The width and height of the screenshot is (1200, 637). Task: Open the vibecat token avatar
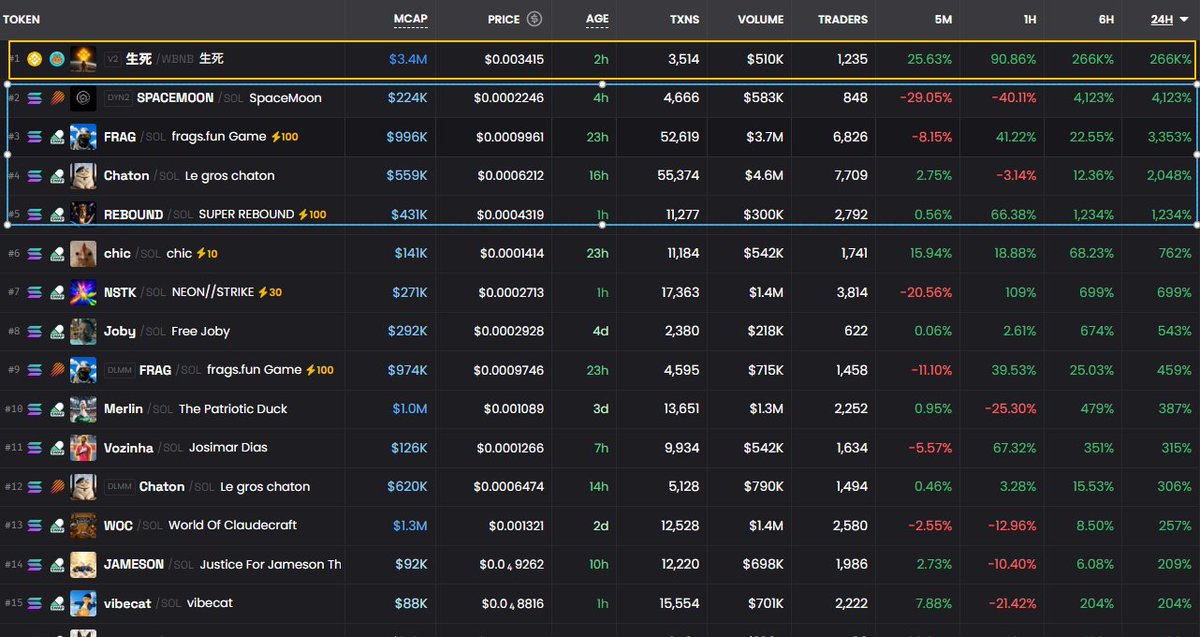(x=84, y=603)
